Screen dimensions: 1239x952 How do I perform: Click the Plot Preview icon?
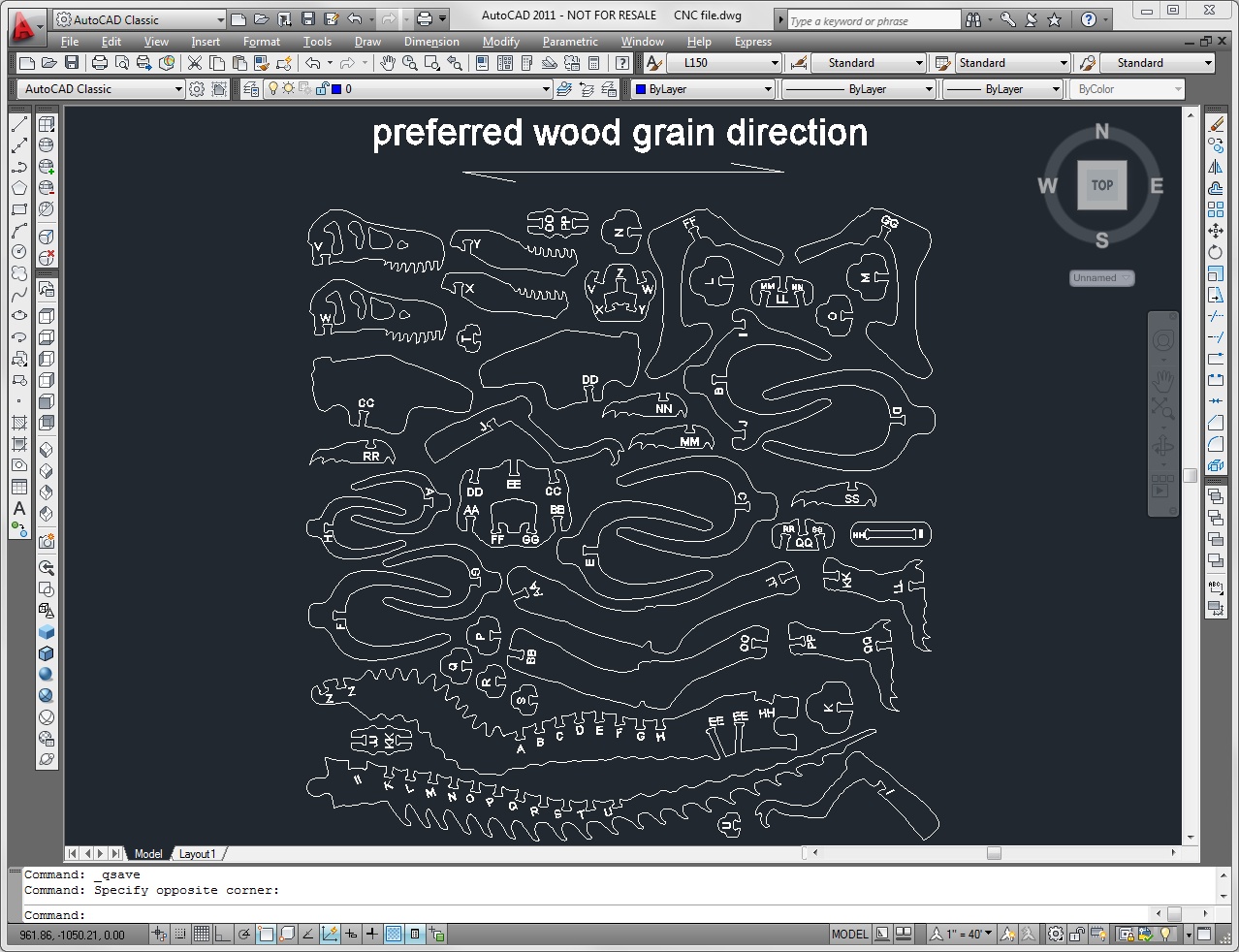[122, 63]
